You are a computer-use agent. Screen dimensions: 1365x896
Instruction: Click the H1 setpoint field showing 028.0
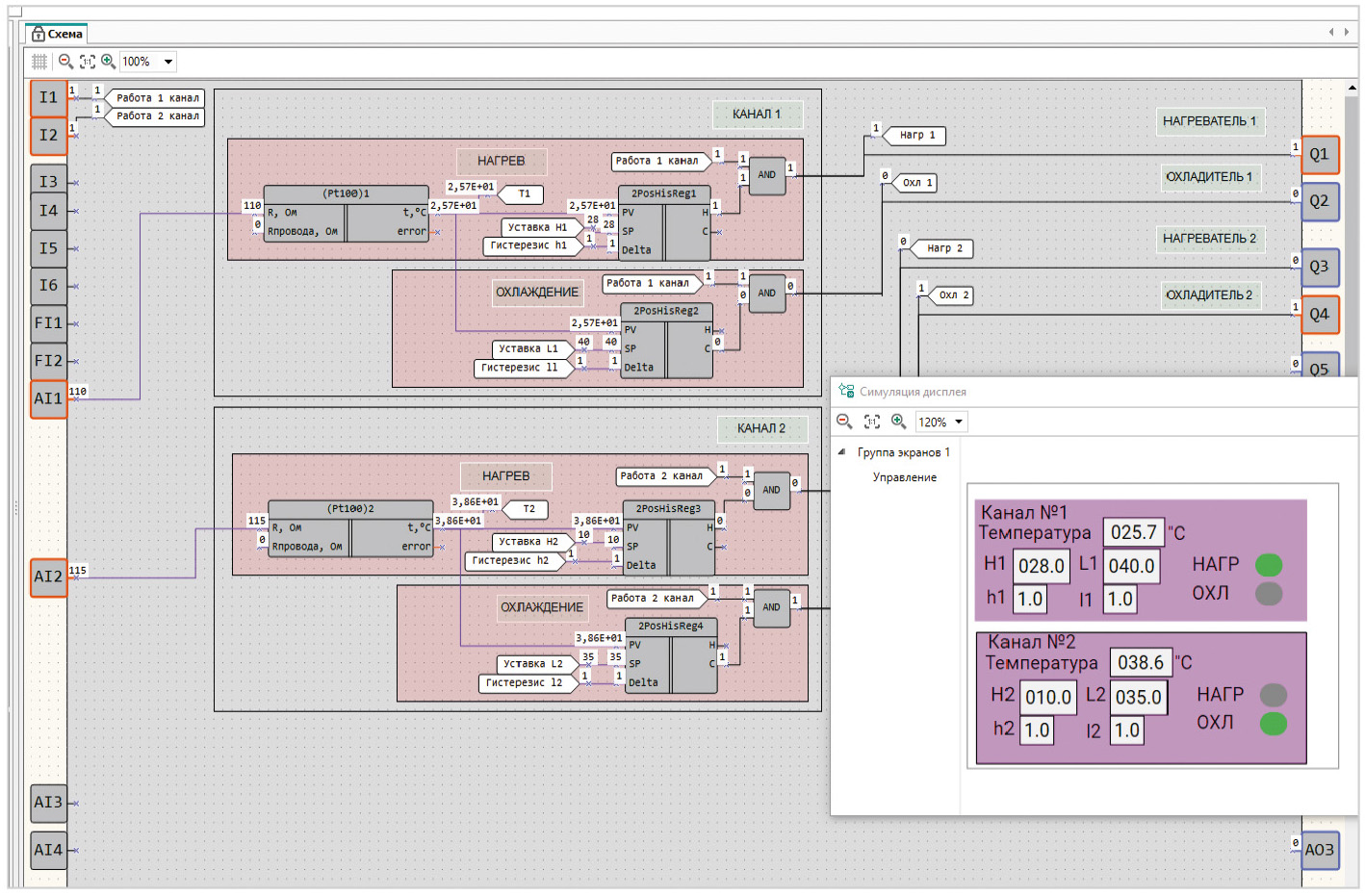pyautogui.click(x=1041, y=566)
